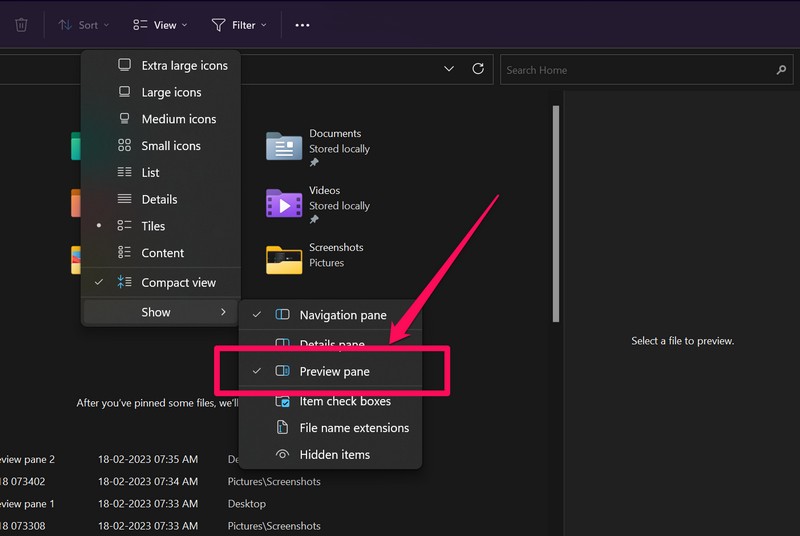
Task: Enable File name extensions
Action: 354,428
